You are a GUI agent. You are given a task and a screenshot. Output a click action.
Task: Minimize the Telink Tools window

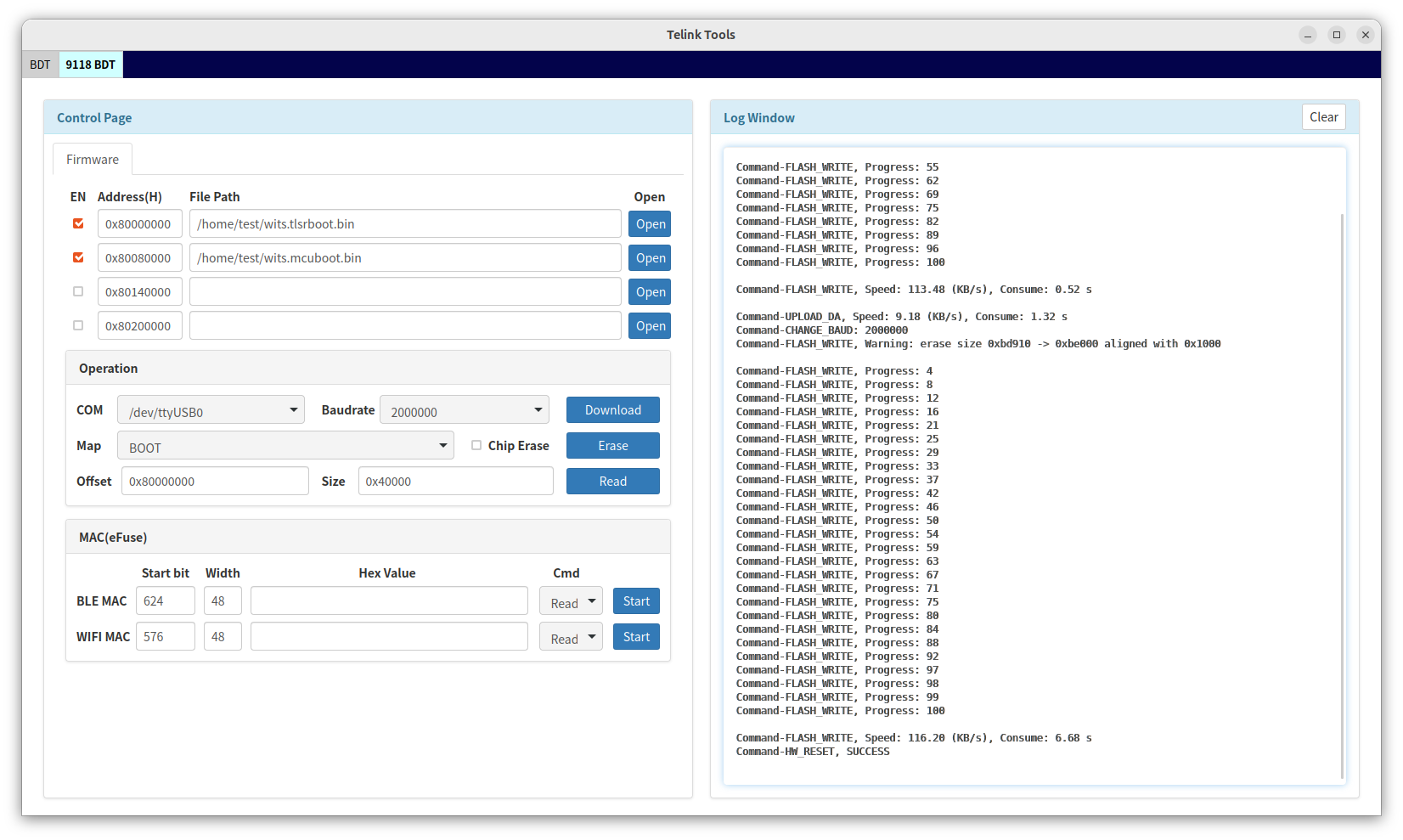[x=1308, y=35]
